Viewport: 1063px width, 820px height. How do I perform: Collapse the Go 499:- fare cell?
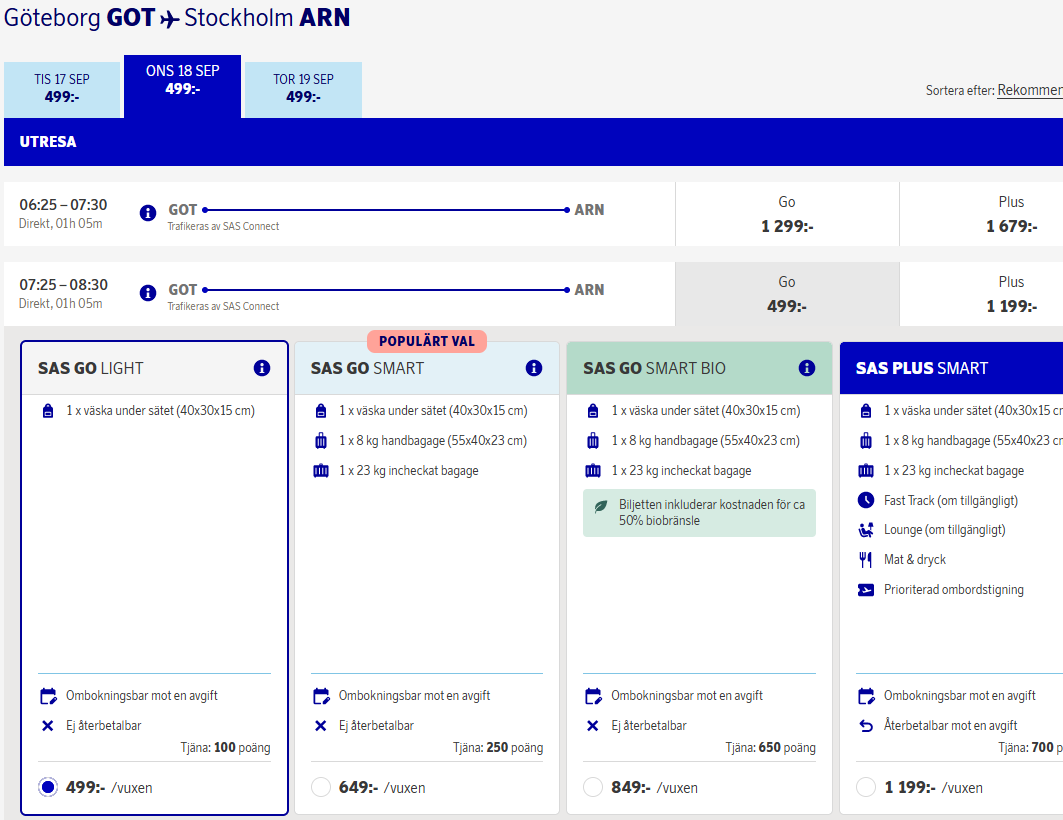click(x=787, y=294)
